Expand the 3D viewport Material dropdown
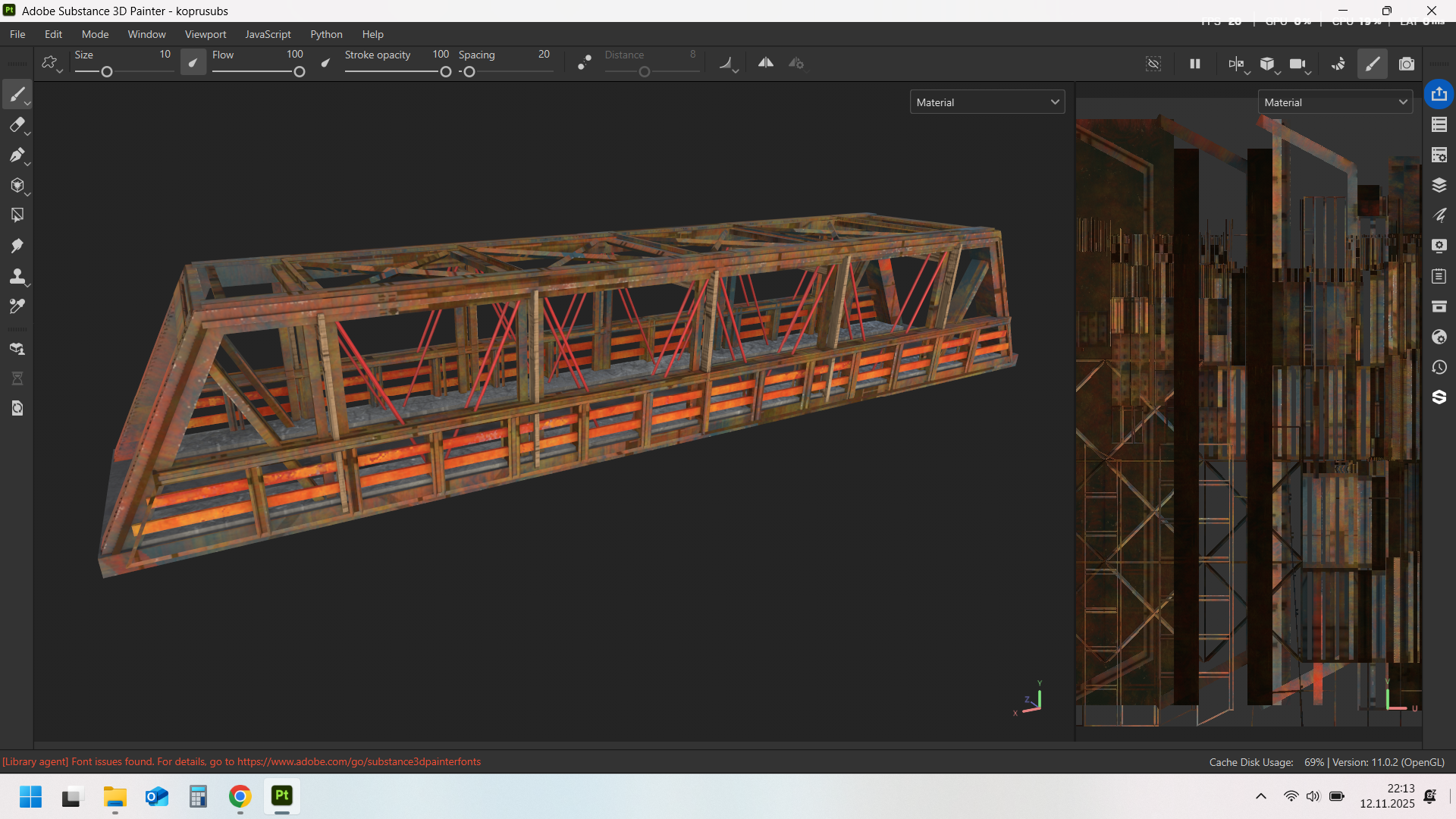The image size is (1456, 819). (x=987, y=102)
